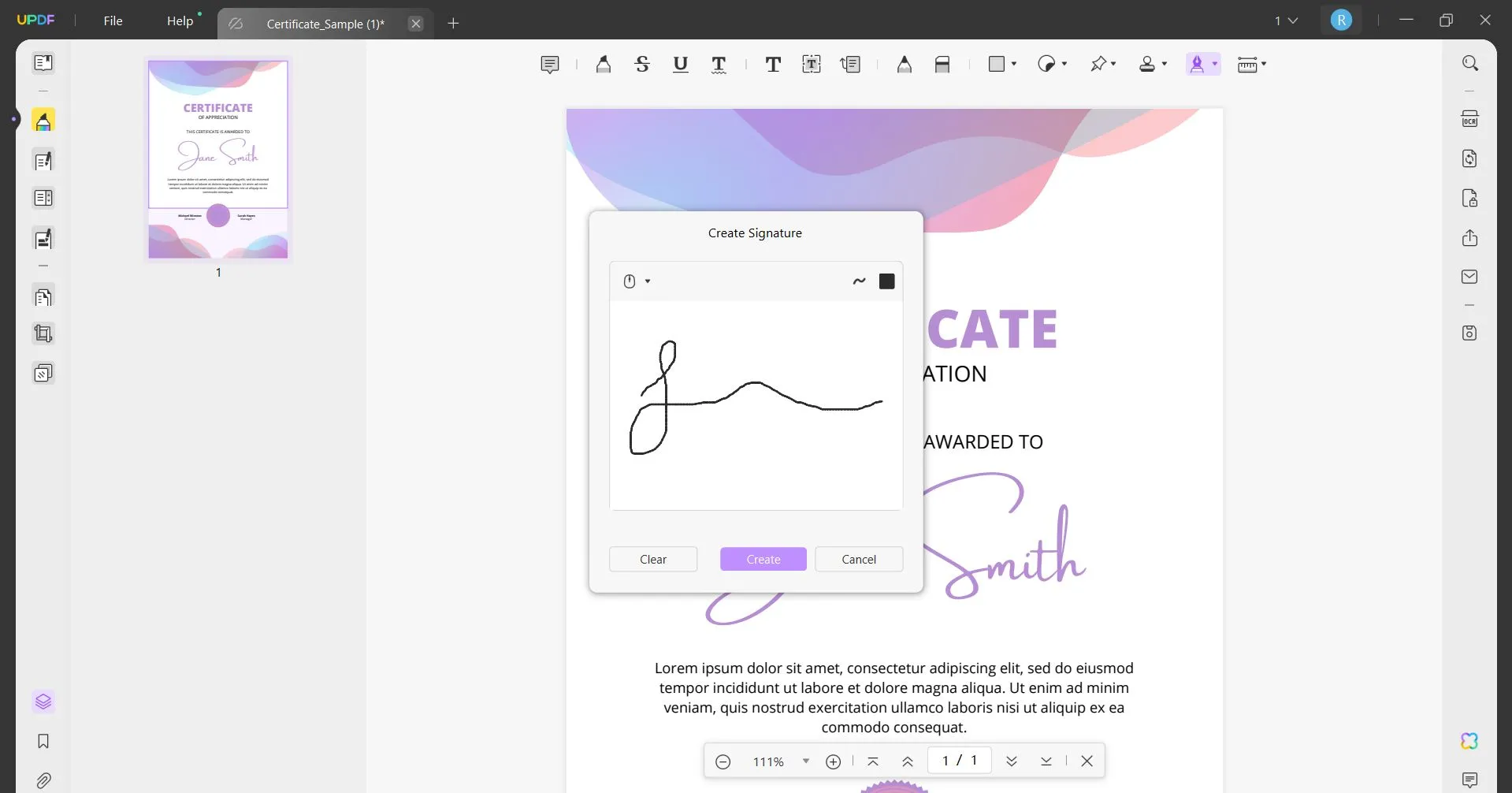Add a new tab with plus button
Viewport: 1512px width, 793px height.
[x=453, y=24]
